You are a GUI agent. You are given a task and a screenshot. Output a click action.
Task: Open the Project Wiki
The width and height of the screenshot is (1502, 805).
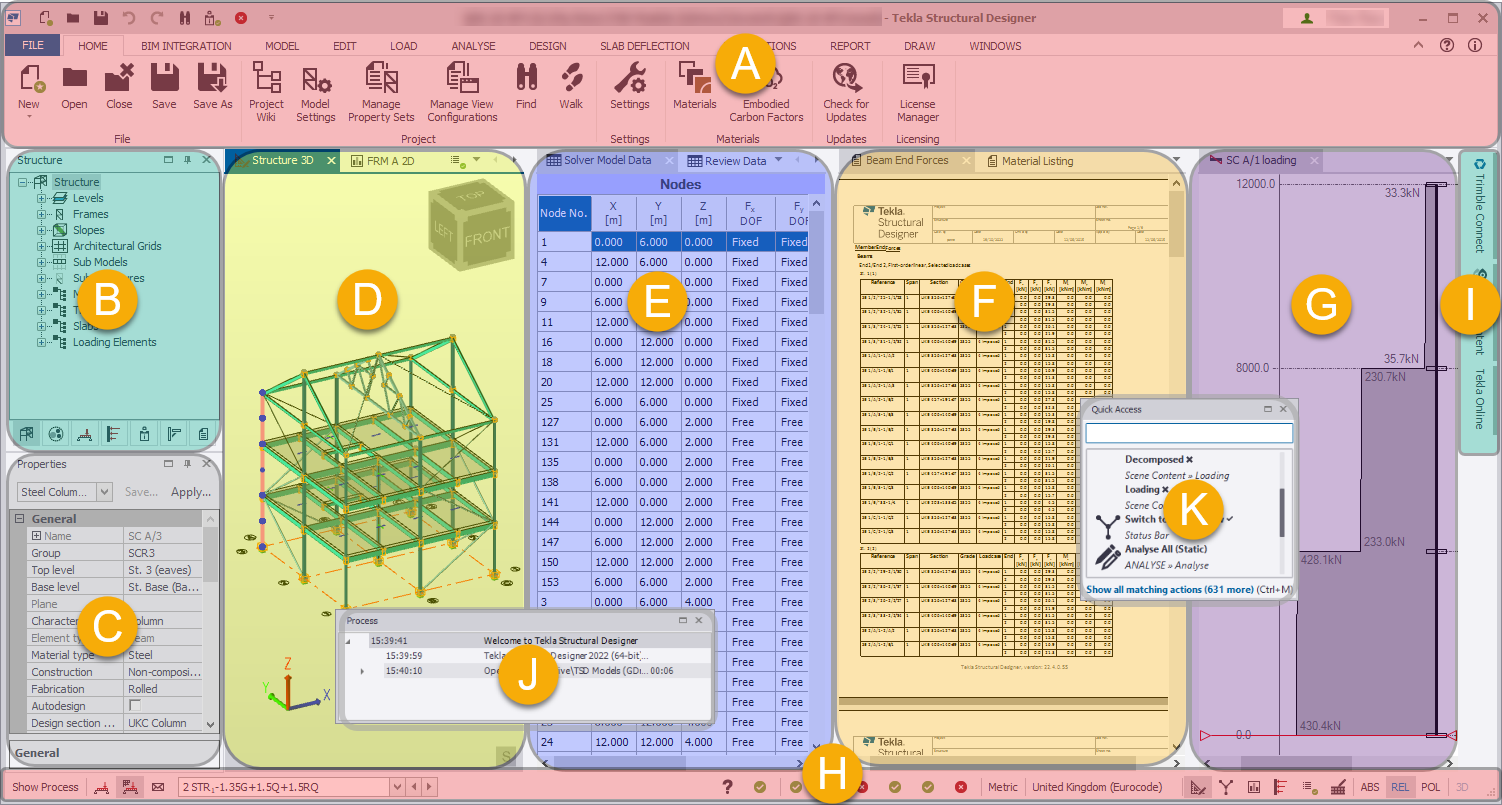pos(266,78)
